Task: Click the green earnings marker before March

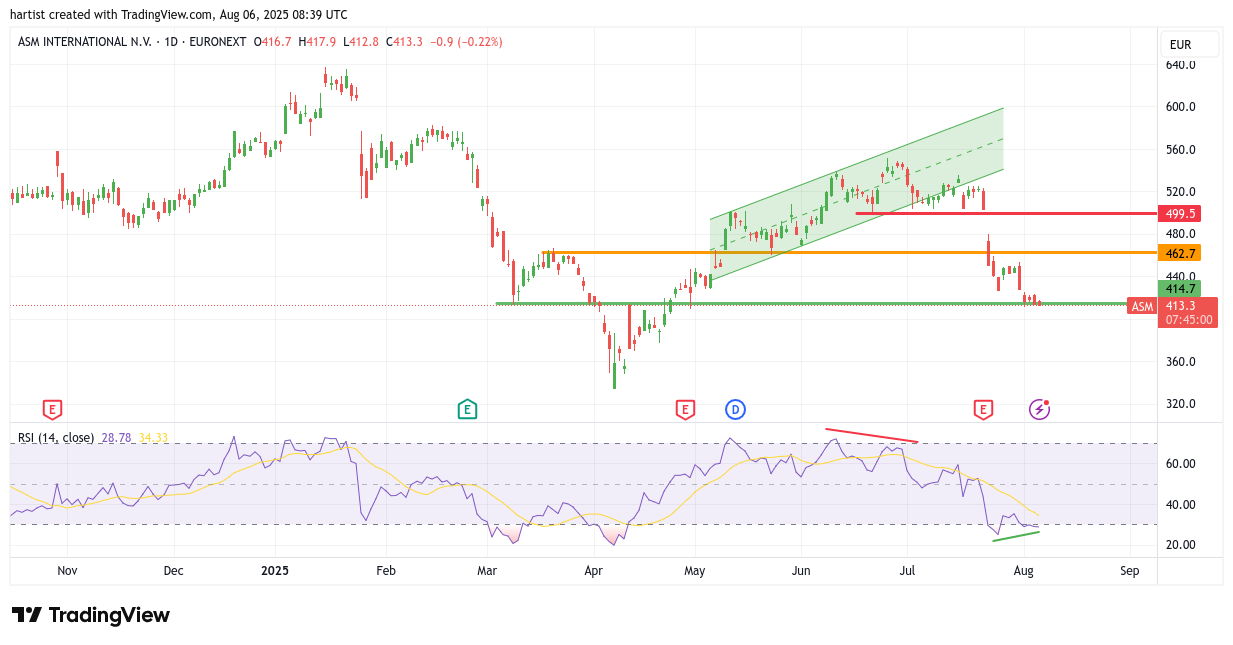Action: pyautogui.click(x=467, y=408)
